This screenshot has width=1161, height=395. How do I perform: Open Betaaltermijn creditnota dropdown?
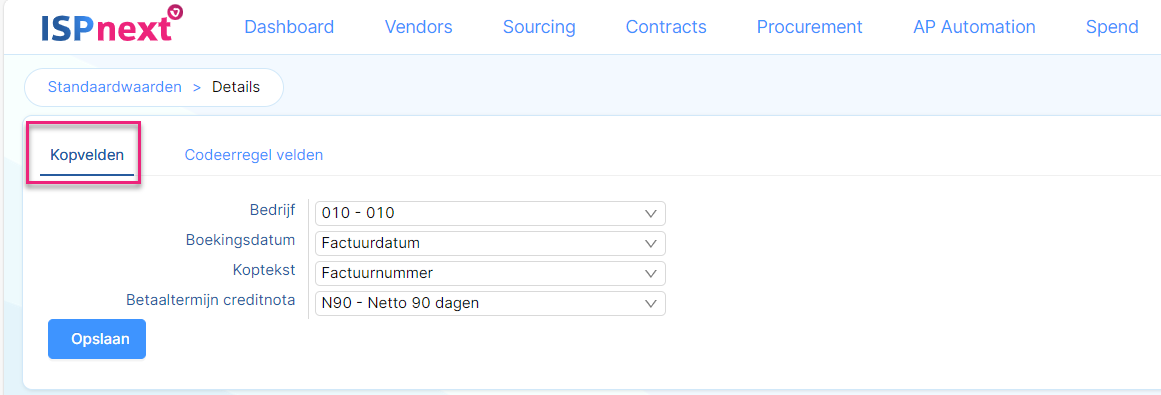point(490,303)
